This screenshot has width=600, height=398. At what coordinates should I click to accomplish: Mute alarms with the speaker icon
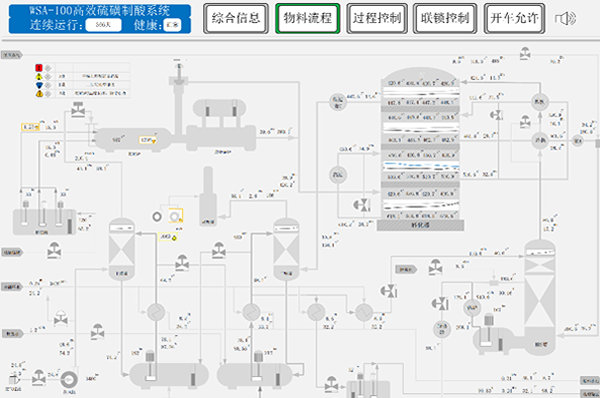click(566, 18)
